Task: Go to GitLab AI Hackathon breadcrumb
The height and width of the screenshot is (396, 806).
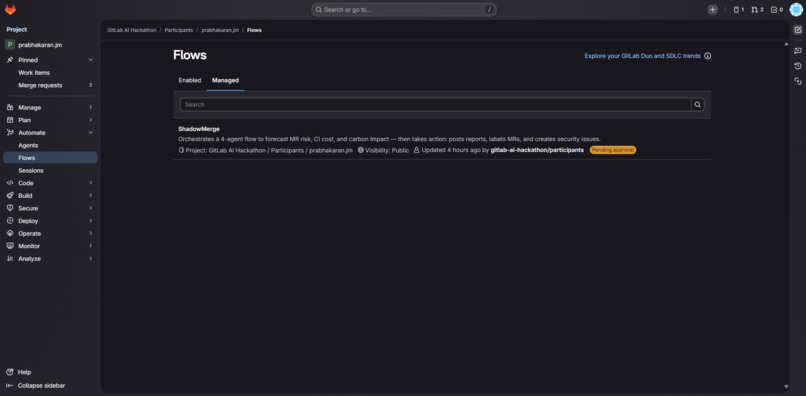Action: point(132,30)
